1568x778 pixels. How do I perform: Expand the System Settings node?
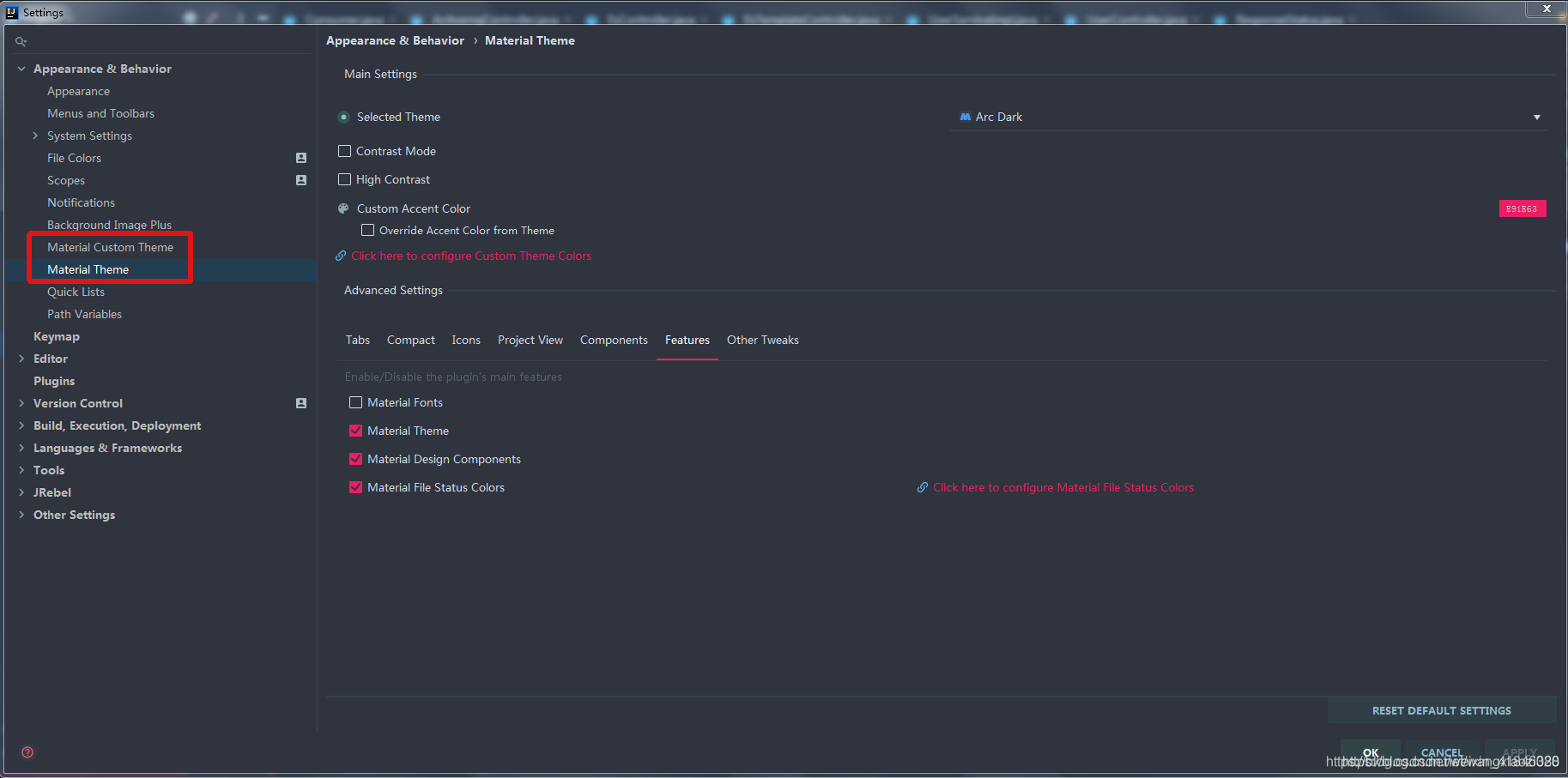click(x=35, y=136)
